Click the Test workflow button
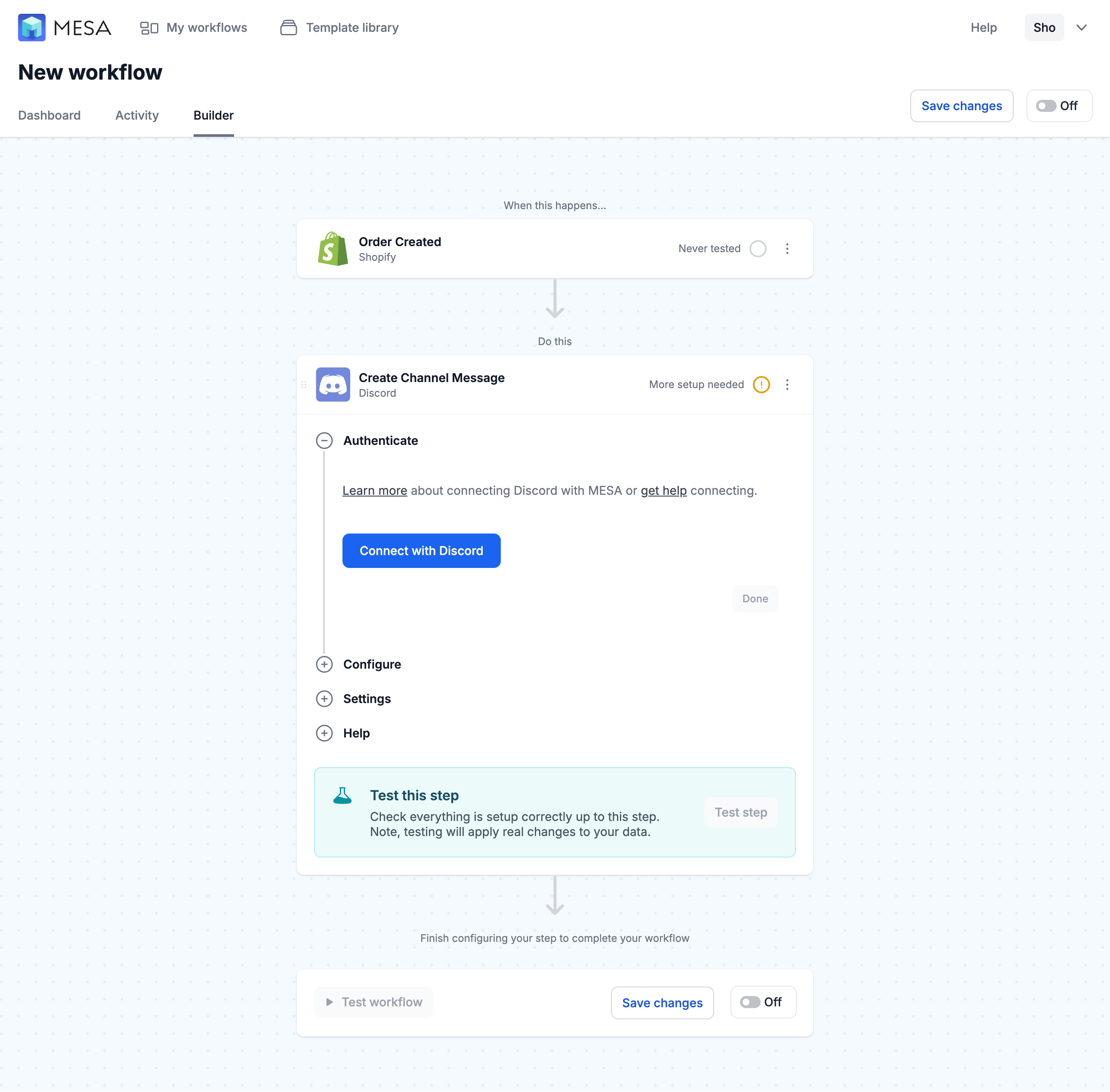The image size is (1110, 1092). [x=373, y=1002]
